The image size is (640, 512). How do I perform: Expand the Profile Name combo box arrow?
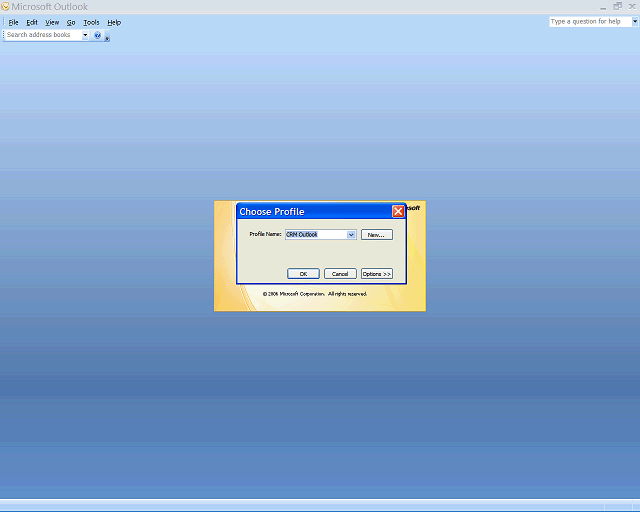351,235
